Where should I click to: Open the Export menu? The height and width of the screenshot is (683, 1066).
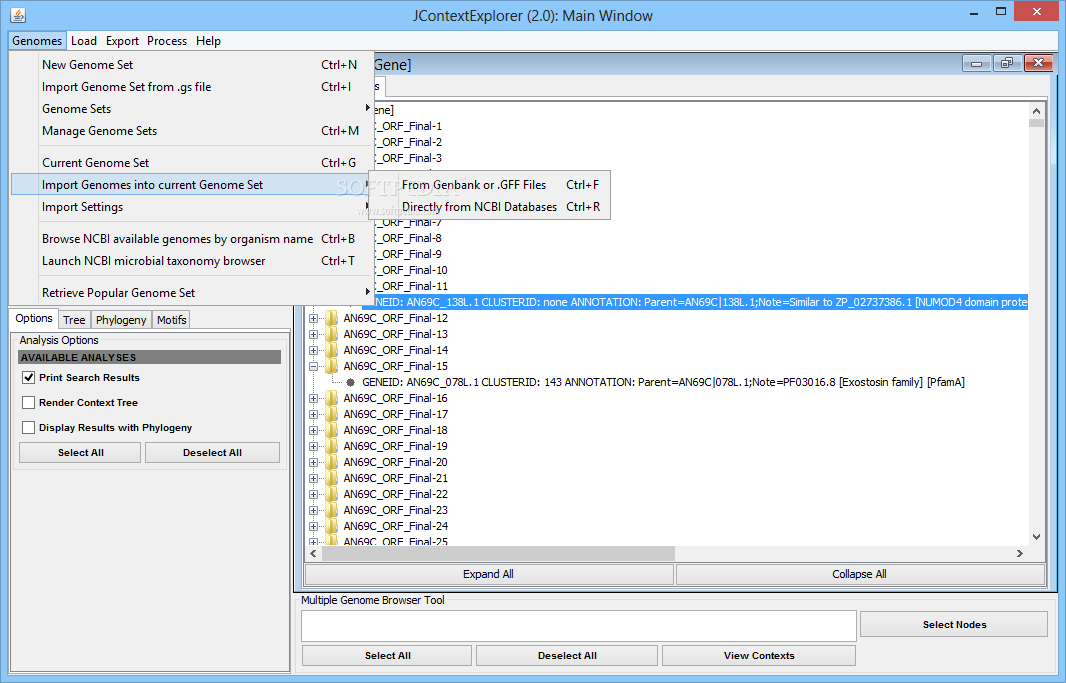tap(122, 41)
